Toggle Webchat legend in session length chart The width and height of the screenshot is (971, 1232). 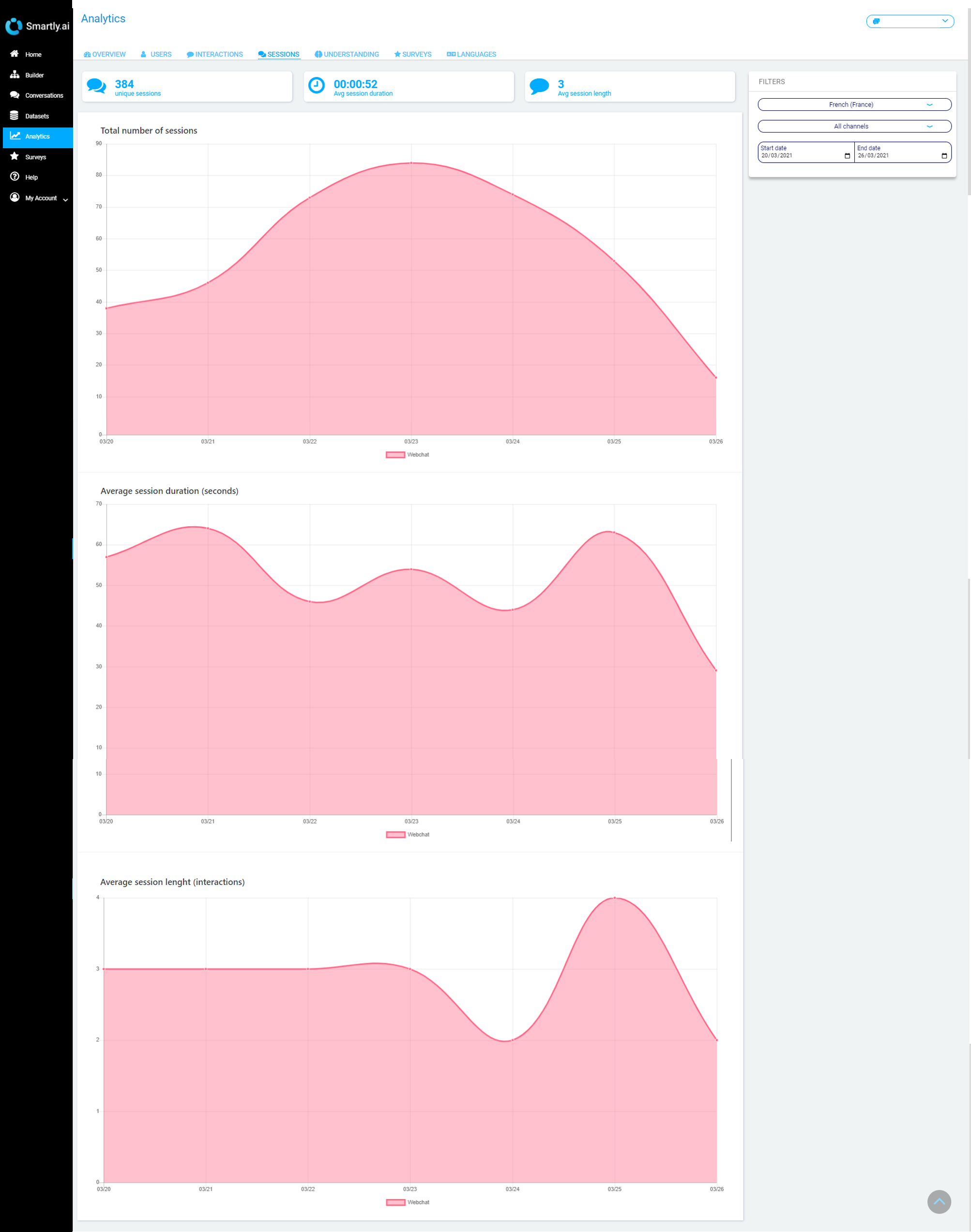coord(407,1202)
